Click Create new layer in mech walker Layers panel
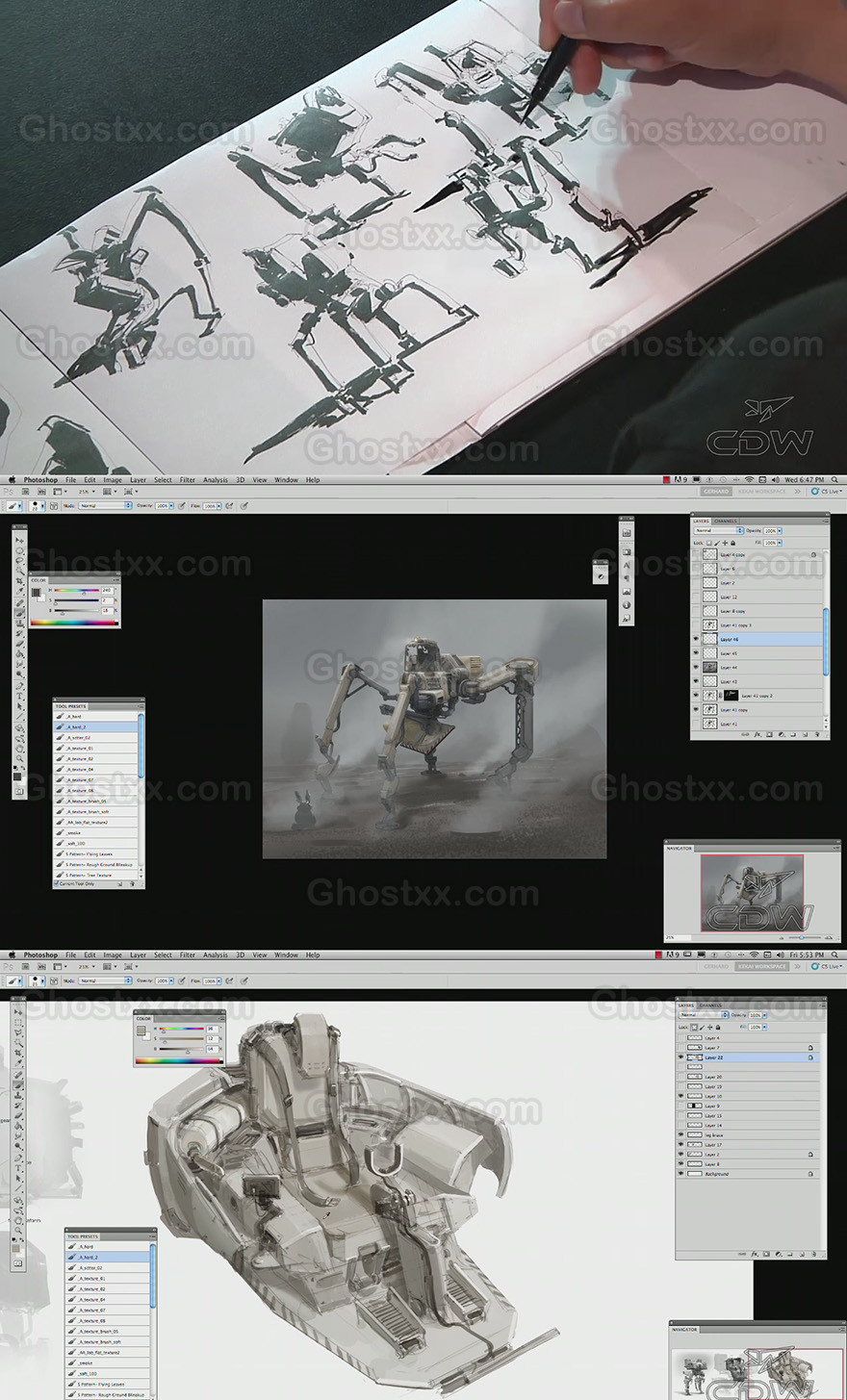This screenshot has height=1400, width=847. coord(806,734)
